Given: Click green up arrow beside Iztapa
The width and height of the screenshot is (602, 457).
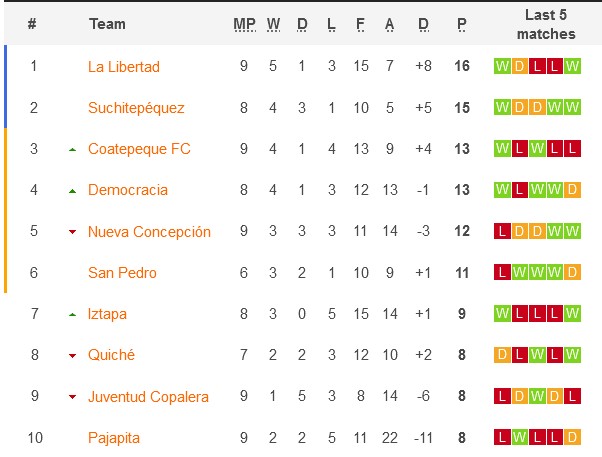Looking at the screenshot, I should pyautogui.click(x=72, y=315).
